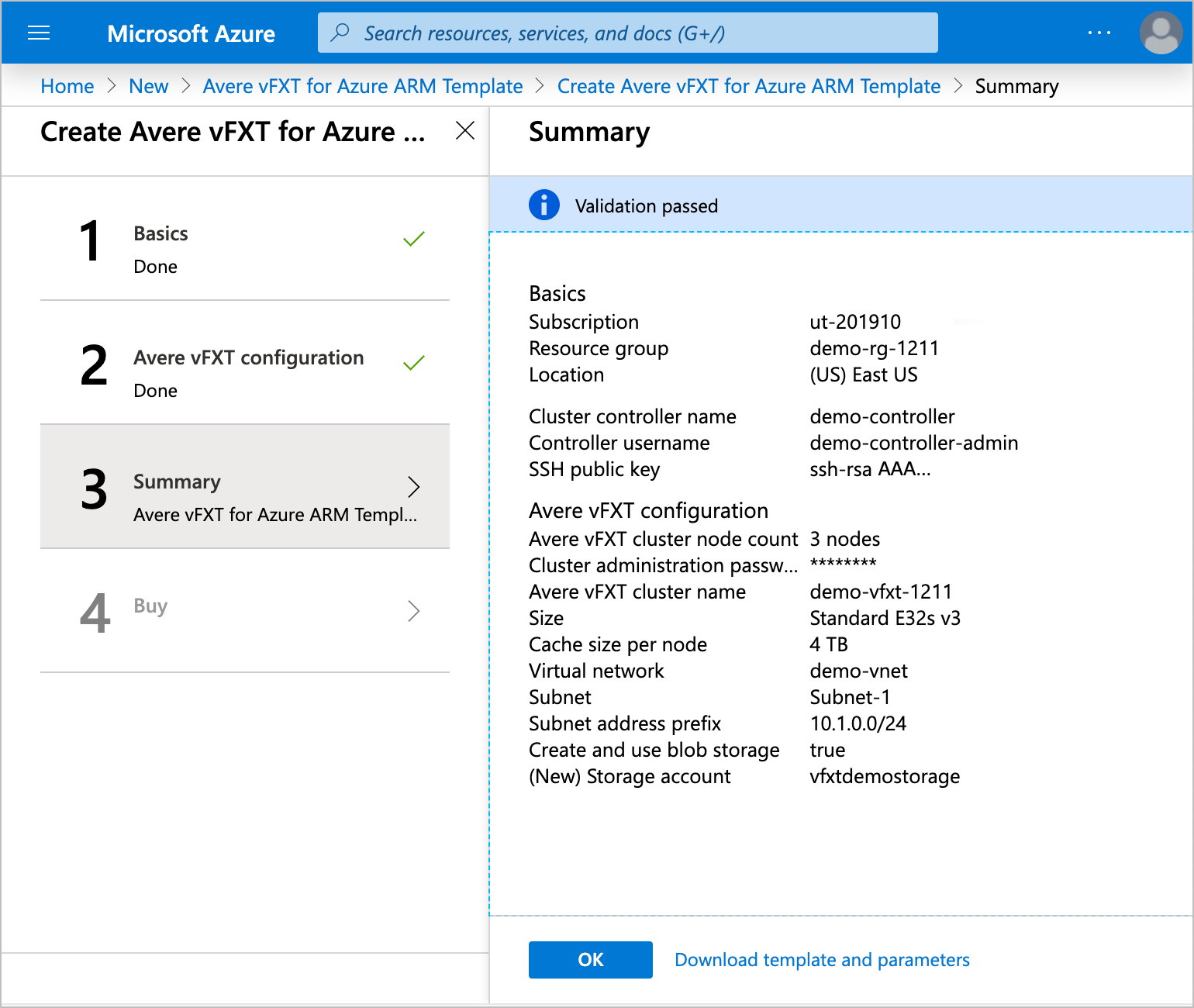The image size is (1194, 1008).
Task: Click the info icon beside Validation passed
Action: (x=544, y=205)
